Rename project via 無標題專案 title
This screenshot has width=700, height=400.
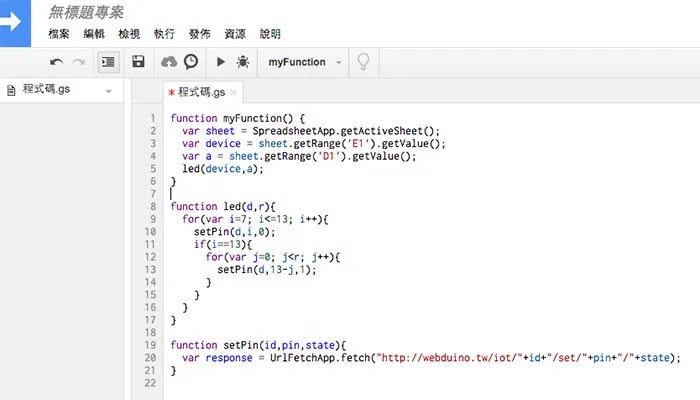click(x=86, y=12)
